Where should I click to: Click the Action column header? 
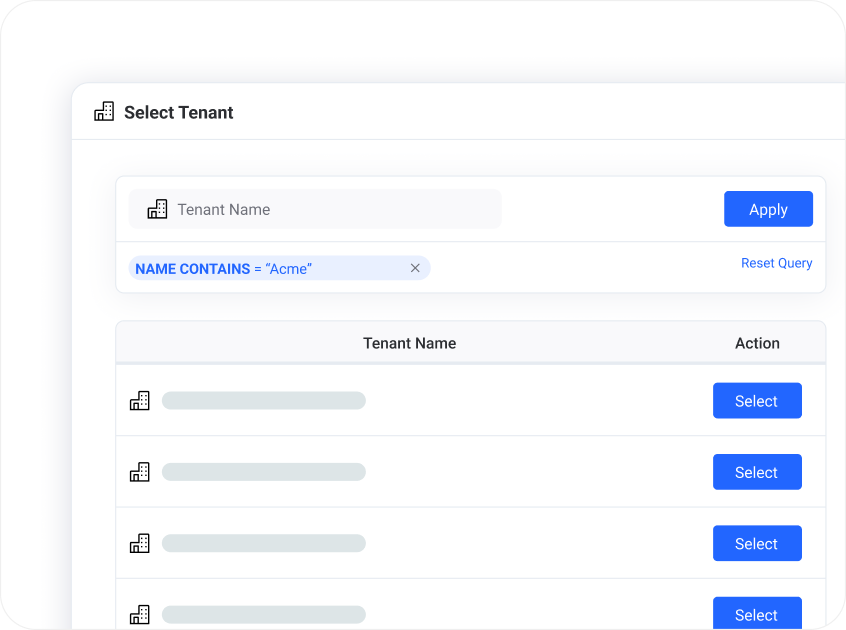[757, 343]
